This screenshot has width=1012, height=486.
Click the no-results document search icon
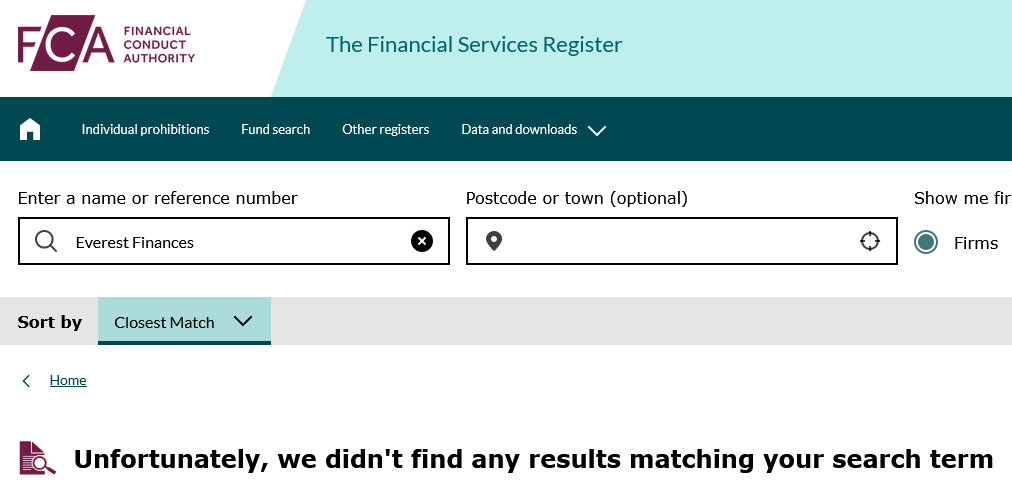(37, 458)
